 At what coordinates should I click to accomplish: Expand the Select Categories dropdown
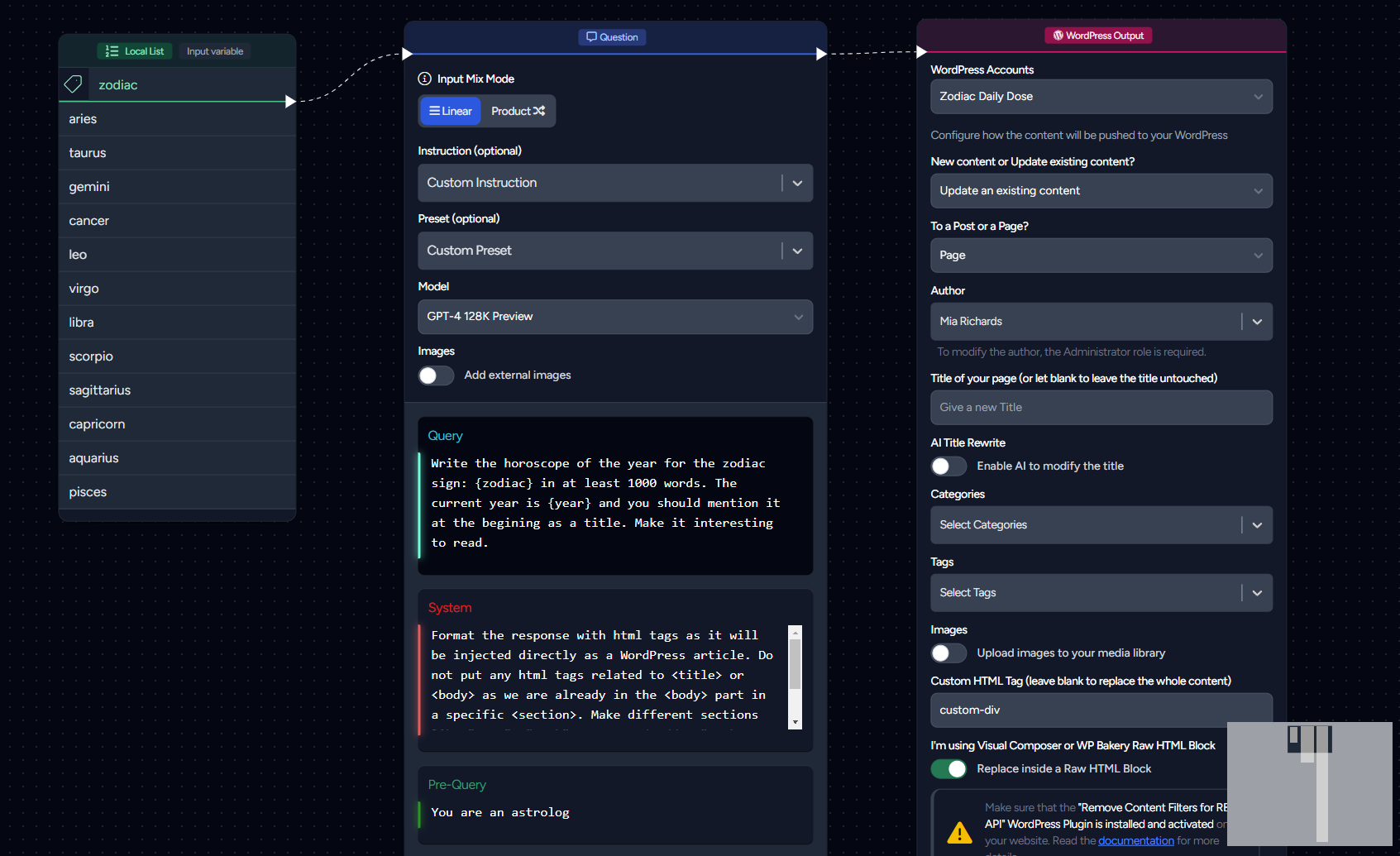[x=1101, y=525]
